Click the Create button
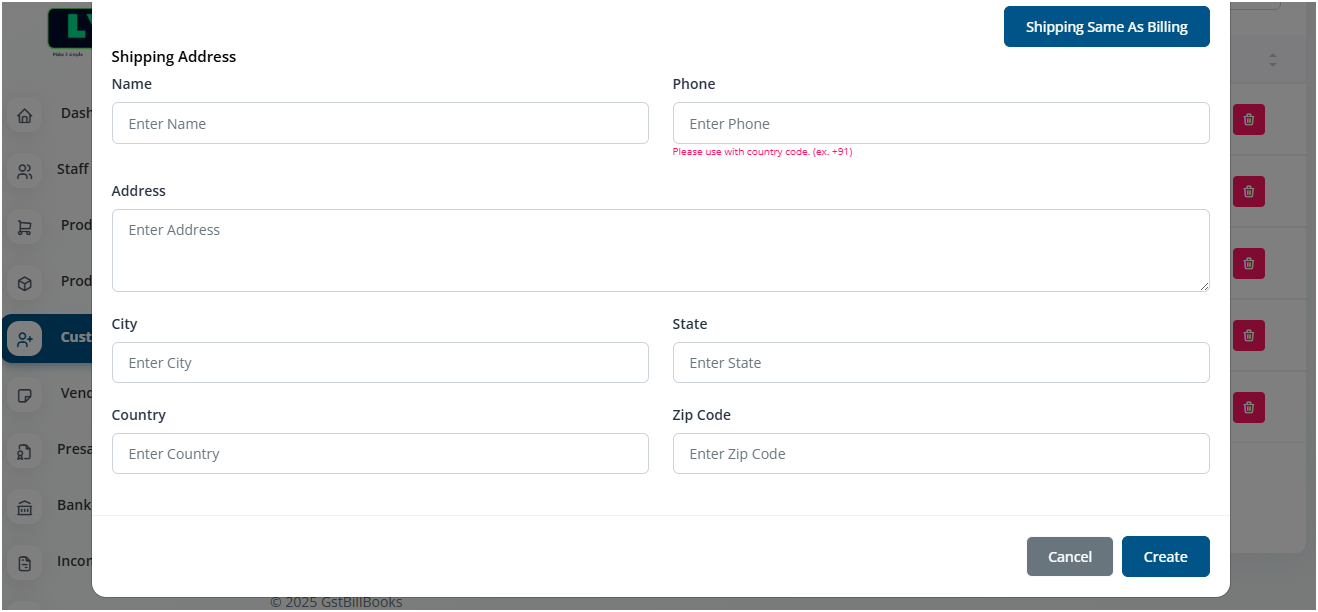 (x=1165, y=557)
